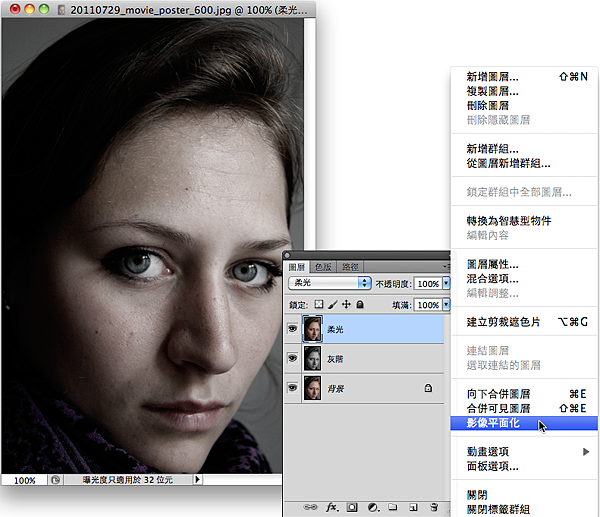Open the 柔光 blend mode dropdown

[x=329, y=283]
